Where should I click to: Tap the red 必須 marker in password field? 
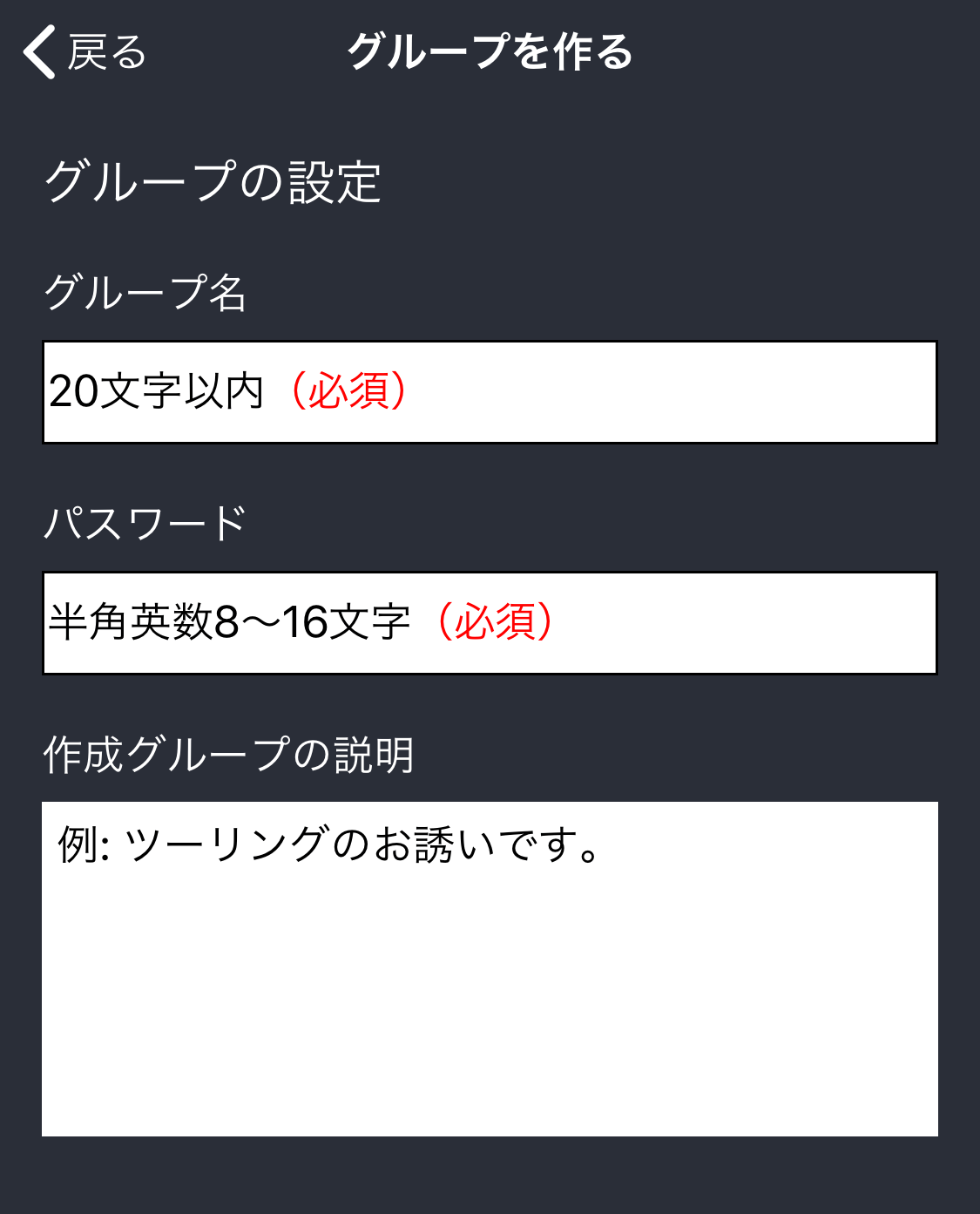(x=497, y=622)
